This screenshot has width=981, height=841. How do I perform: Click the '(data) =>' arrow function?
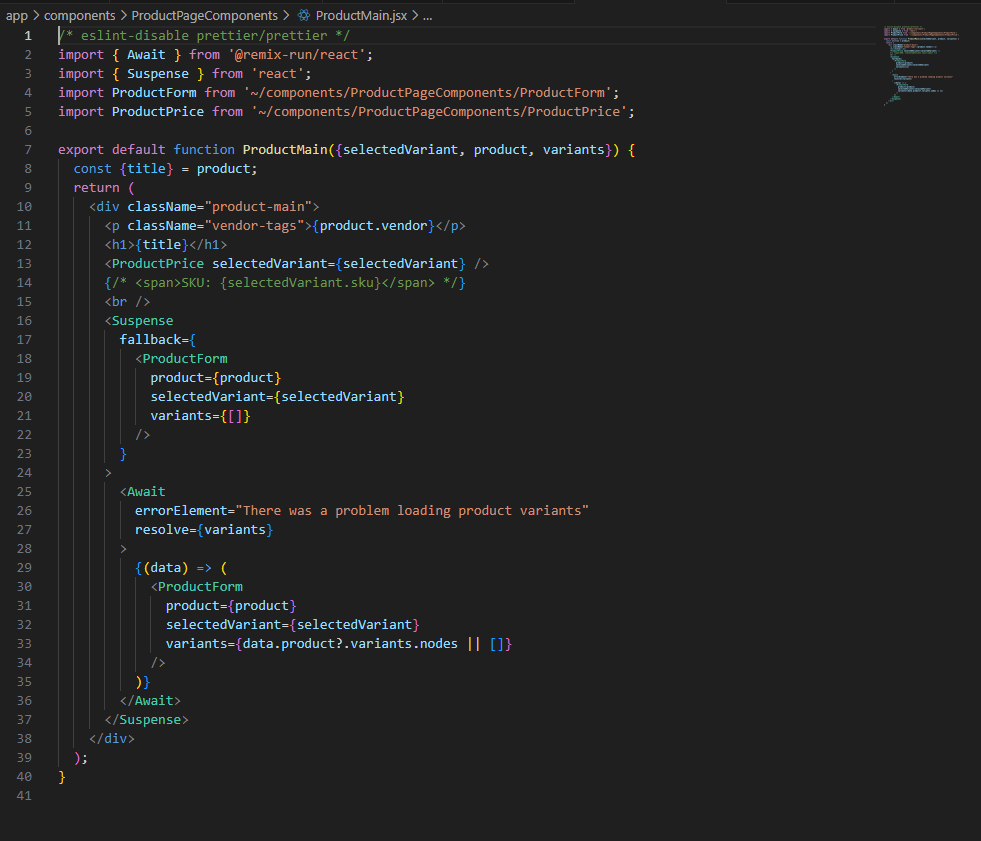[177, 568]
